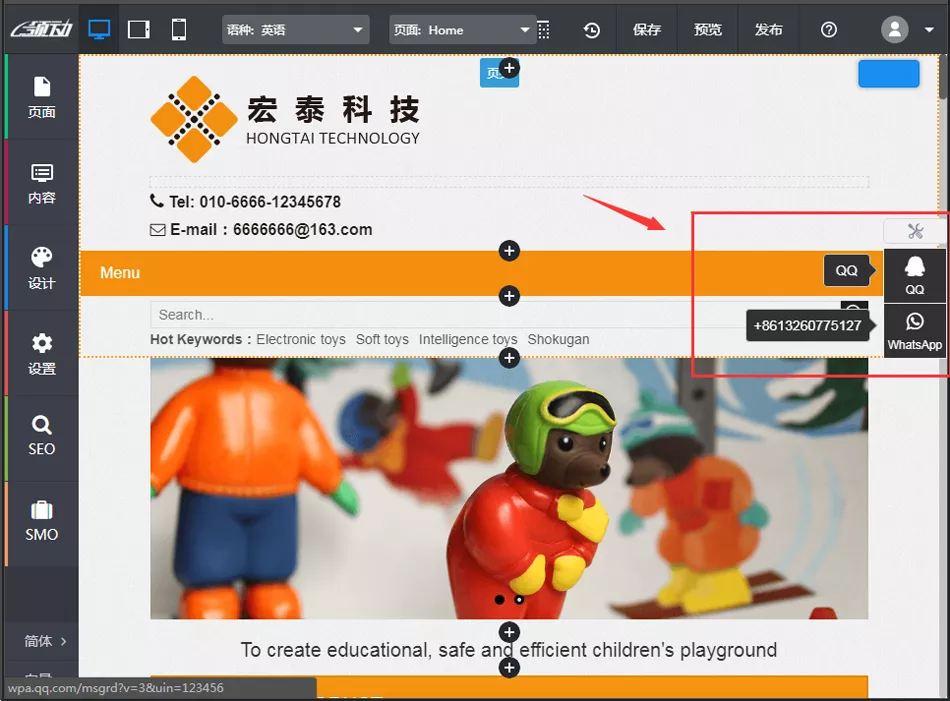The width and height of the screenshot is (950, 701).
Task: Open the page (页面) Home dropdown
Action: [462, 30]
